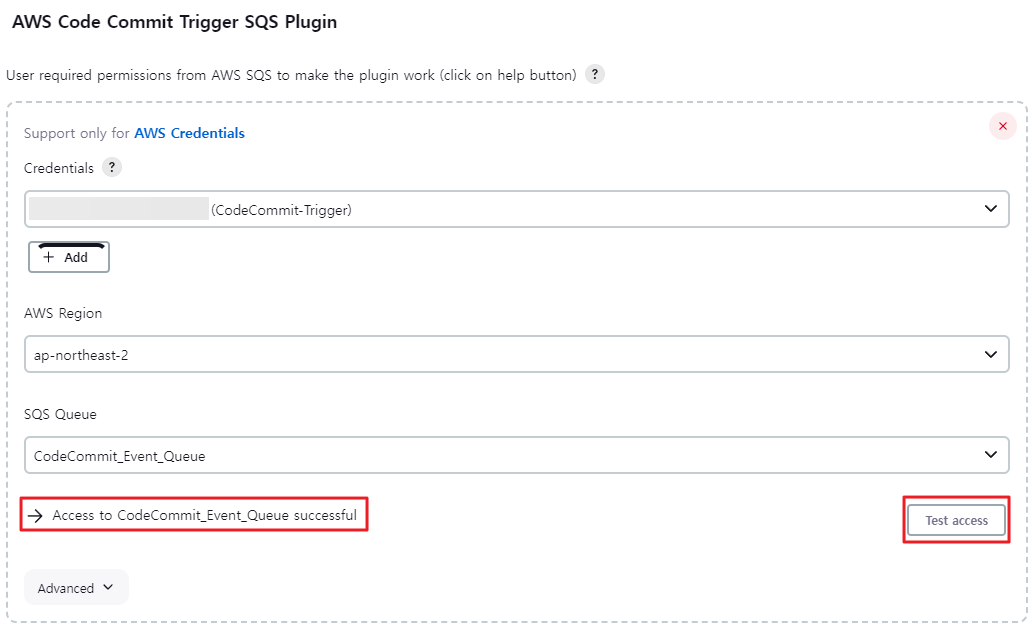The height and width of the screenshot is (629, 1035).
Task: Click the Test access button
Action: point(956,520)
